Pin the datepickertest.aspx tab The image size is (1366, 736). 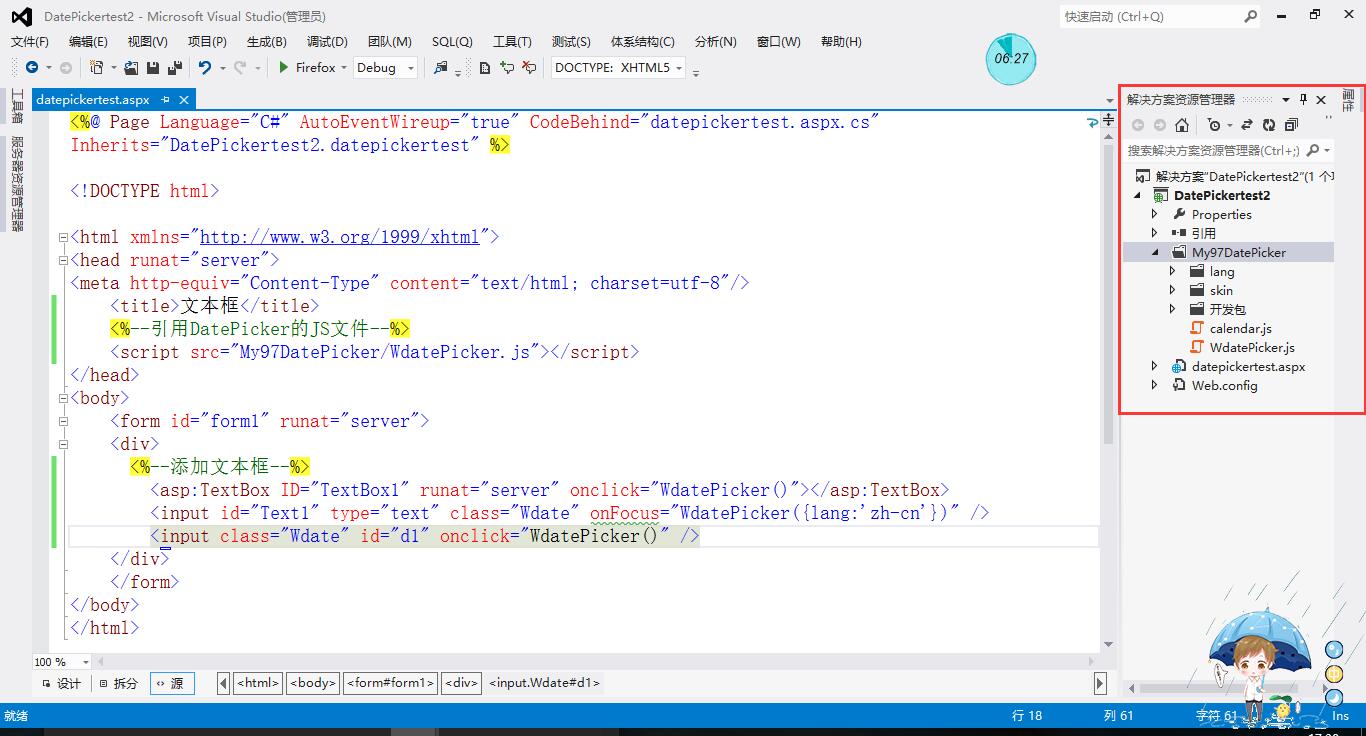pyautogui.click(x=166, y=99)
